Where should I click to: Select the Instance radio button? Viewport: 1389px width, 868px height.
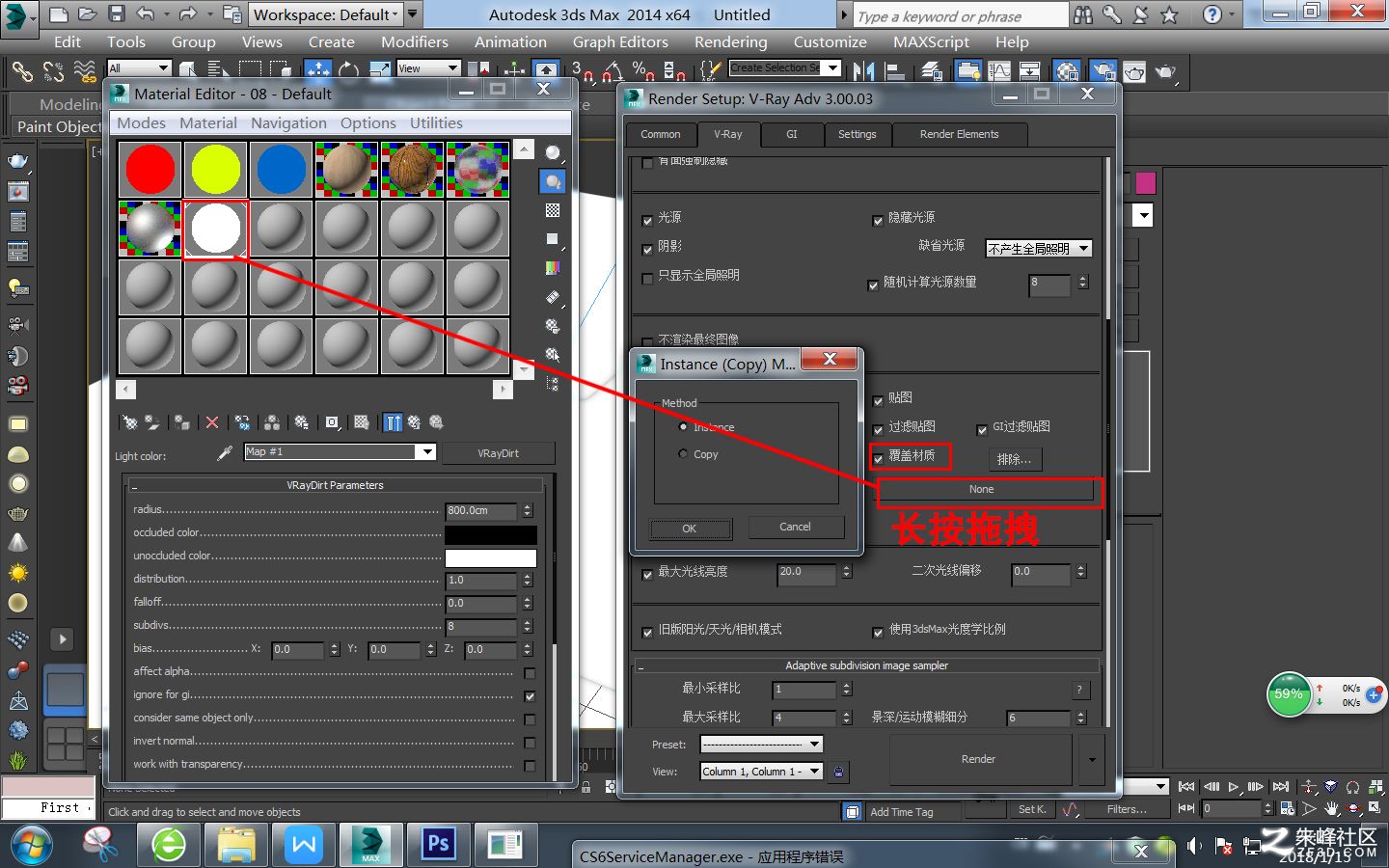[683, 426]
